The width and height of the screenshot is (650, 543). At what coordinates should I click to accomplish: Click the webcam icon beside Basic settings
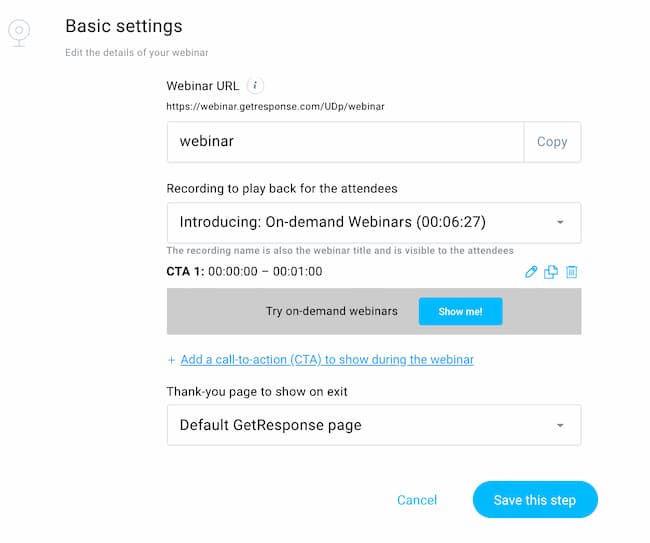[18, 31]
